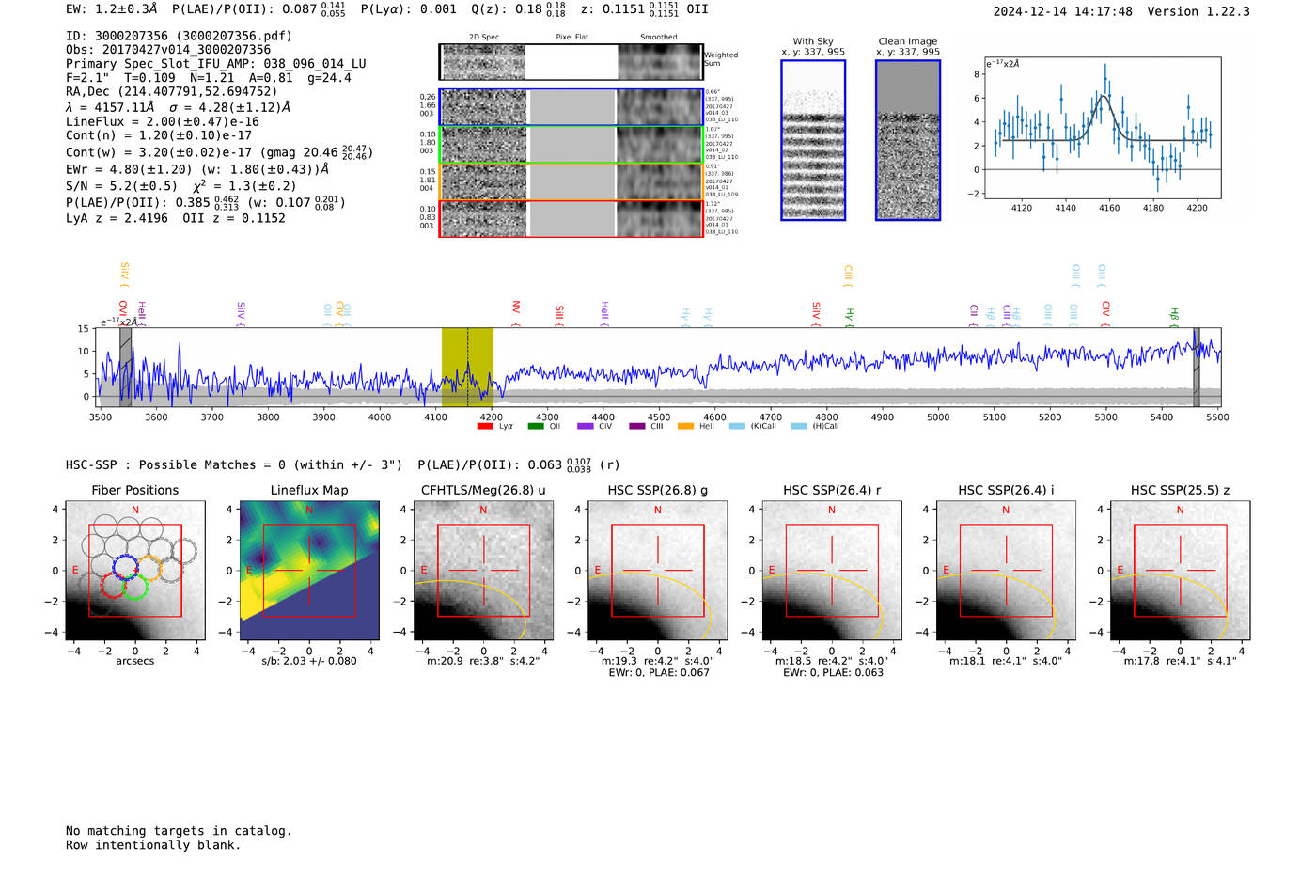This screenshot has height=896, width=1316.
Task: Click the green dashed fiber circle
Action: point(136,587)
